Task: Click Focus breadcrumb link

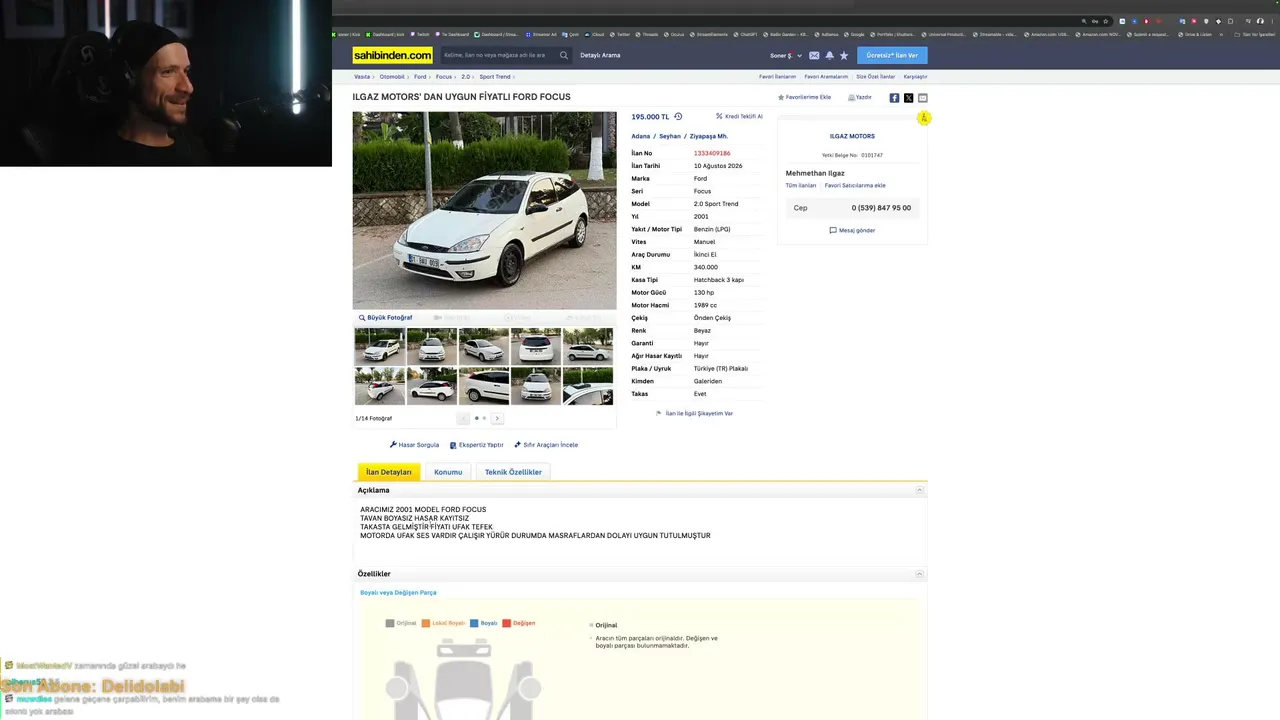Action: 444,77
